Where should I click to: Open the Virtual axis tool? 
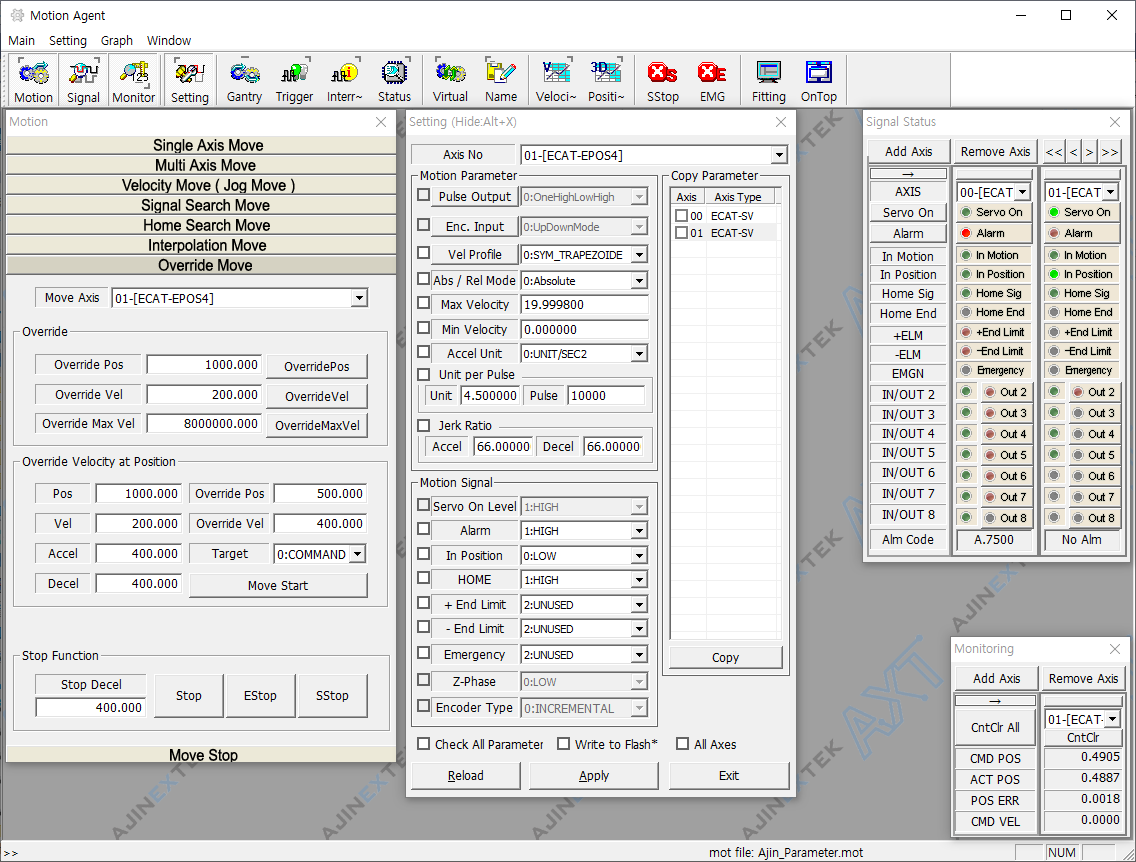pos(450,81)
